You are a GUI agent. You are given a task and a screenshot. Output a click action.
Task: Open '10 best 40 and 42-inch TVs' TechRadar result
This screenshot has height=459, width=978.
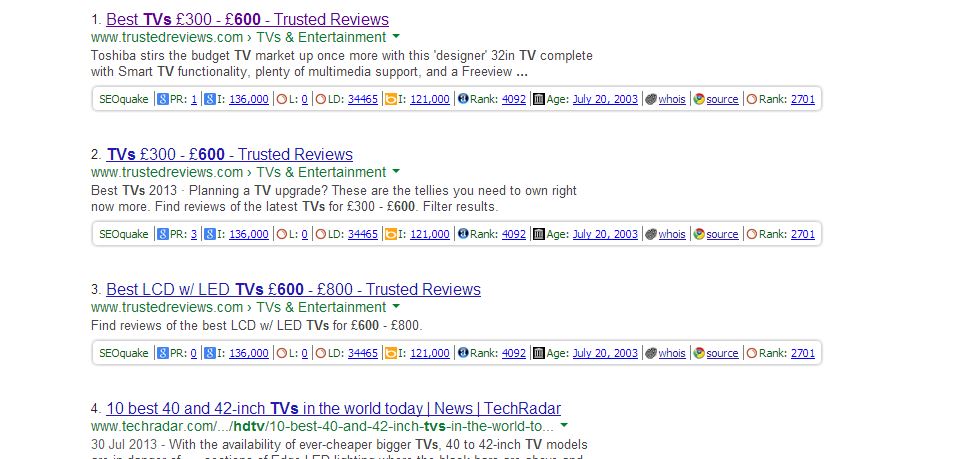[x=334, y=409]
